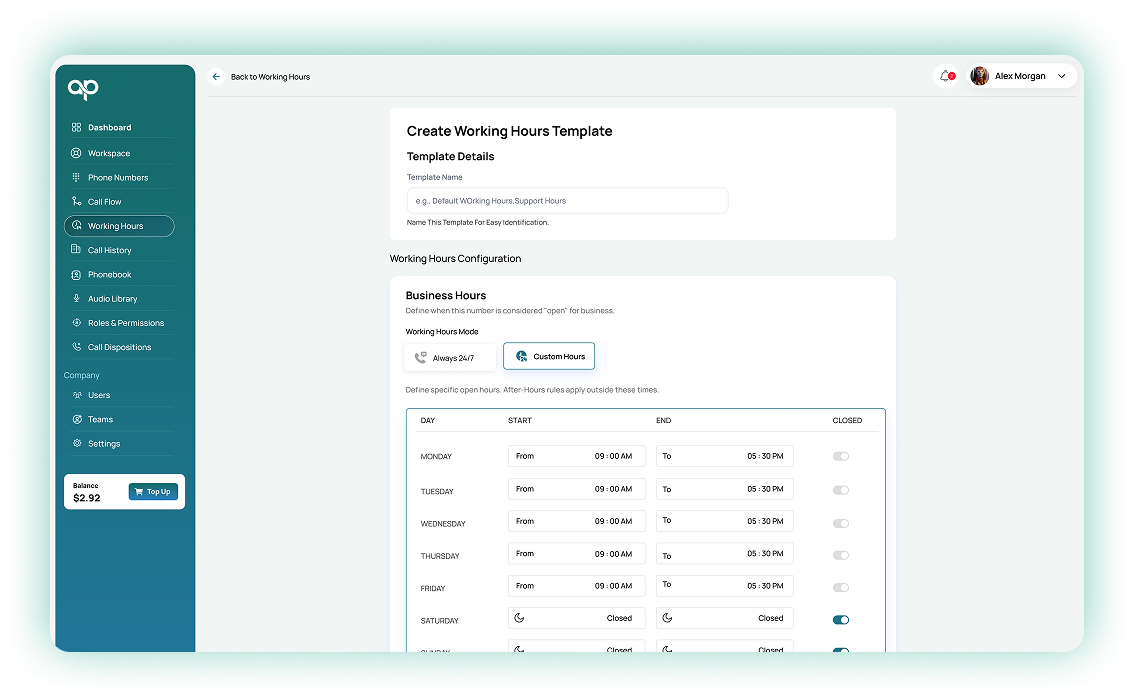Click the Template Name input field
Screen dimensions: 1134x697
tap(567, 201)
